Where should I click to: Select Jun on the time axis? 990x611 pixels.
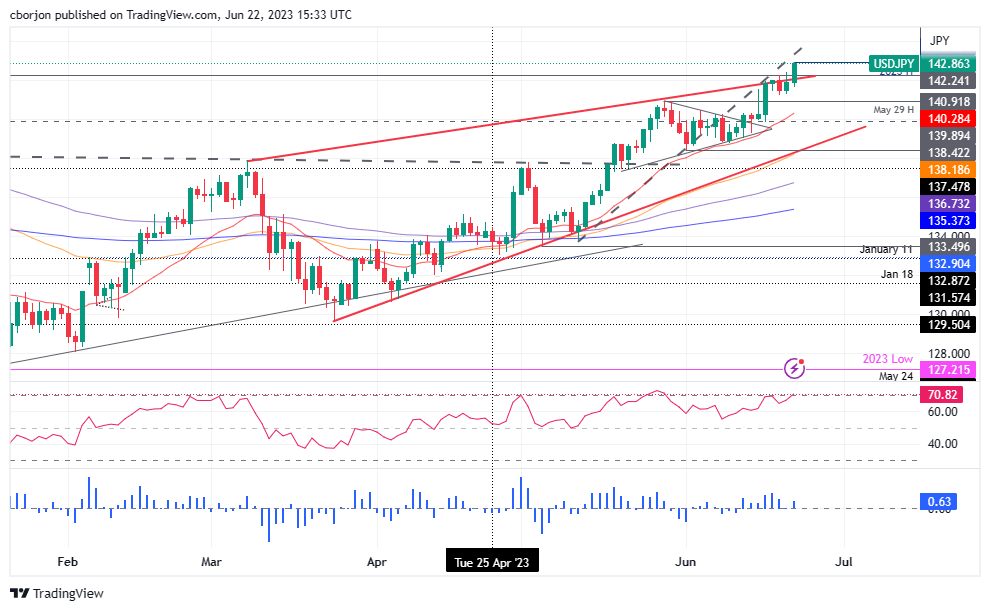click(x=685, y=562)
